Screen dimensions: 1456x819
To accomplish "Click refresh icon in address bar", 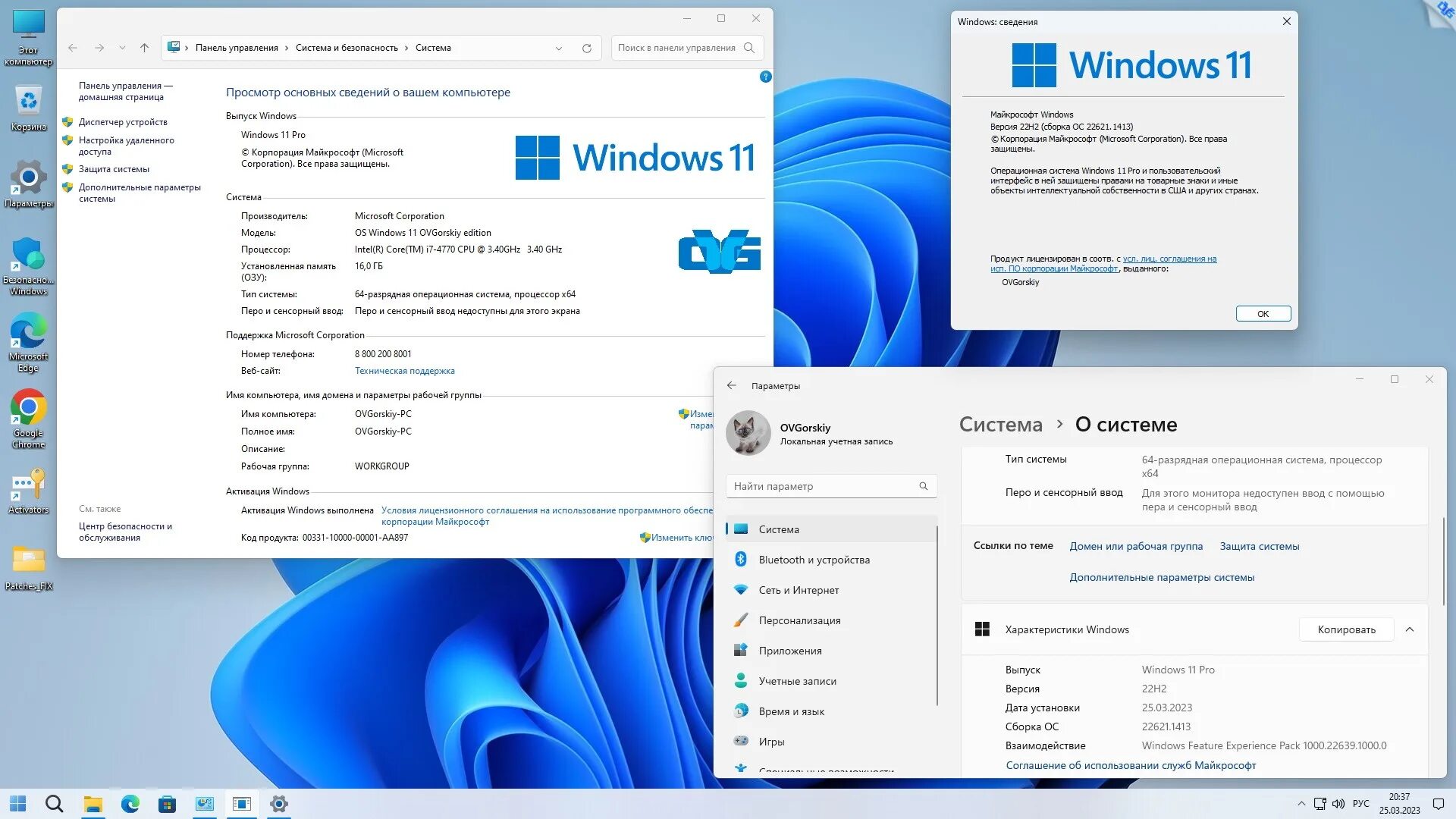I will (x=586, y=48).
